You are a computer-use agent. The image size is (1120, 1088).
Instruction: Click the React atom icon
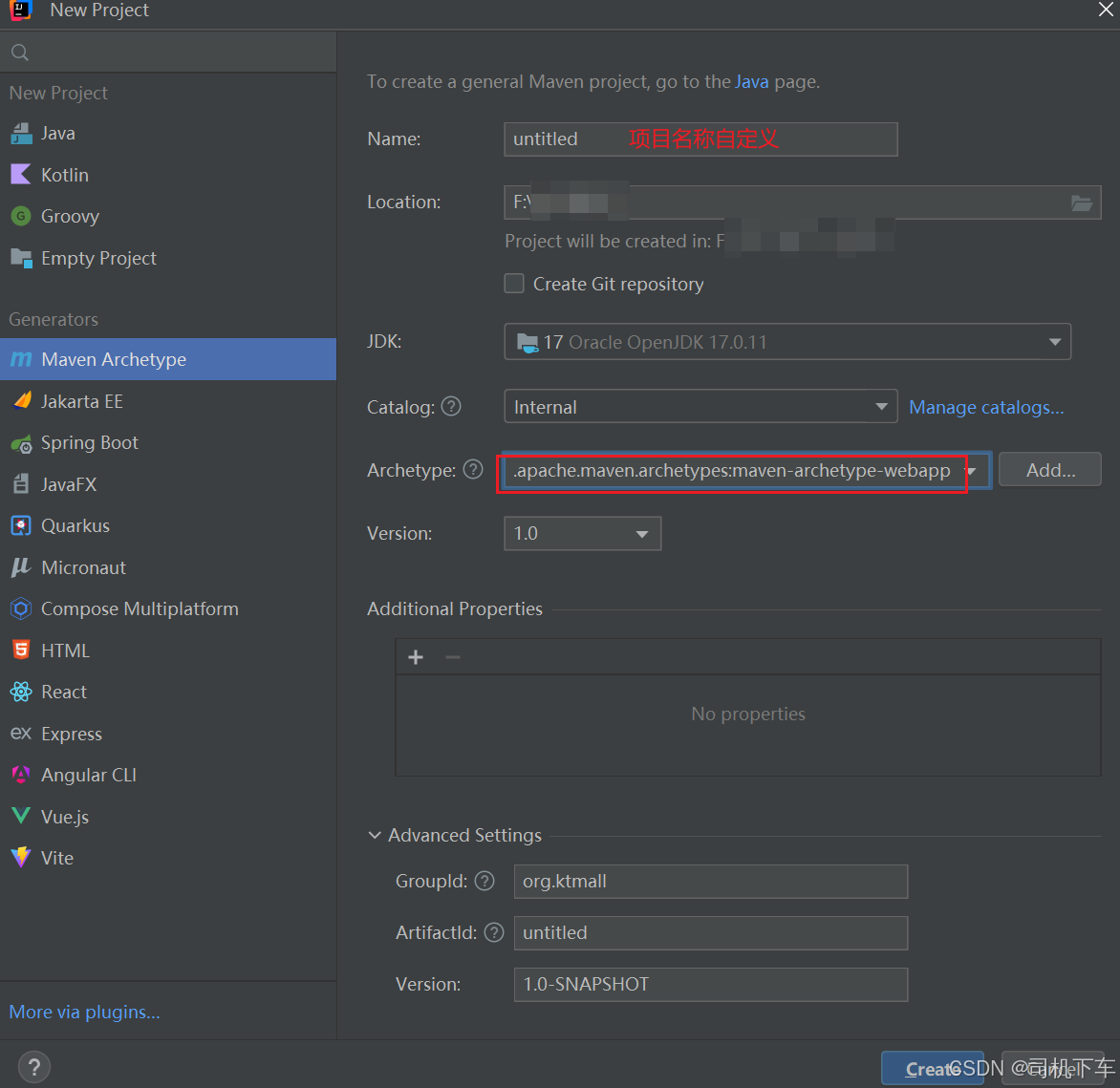pyautogui.click(x=21, y=692)
